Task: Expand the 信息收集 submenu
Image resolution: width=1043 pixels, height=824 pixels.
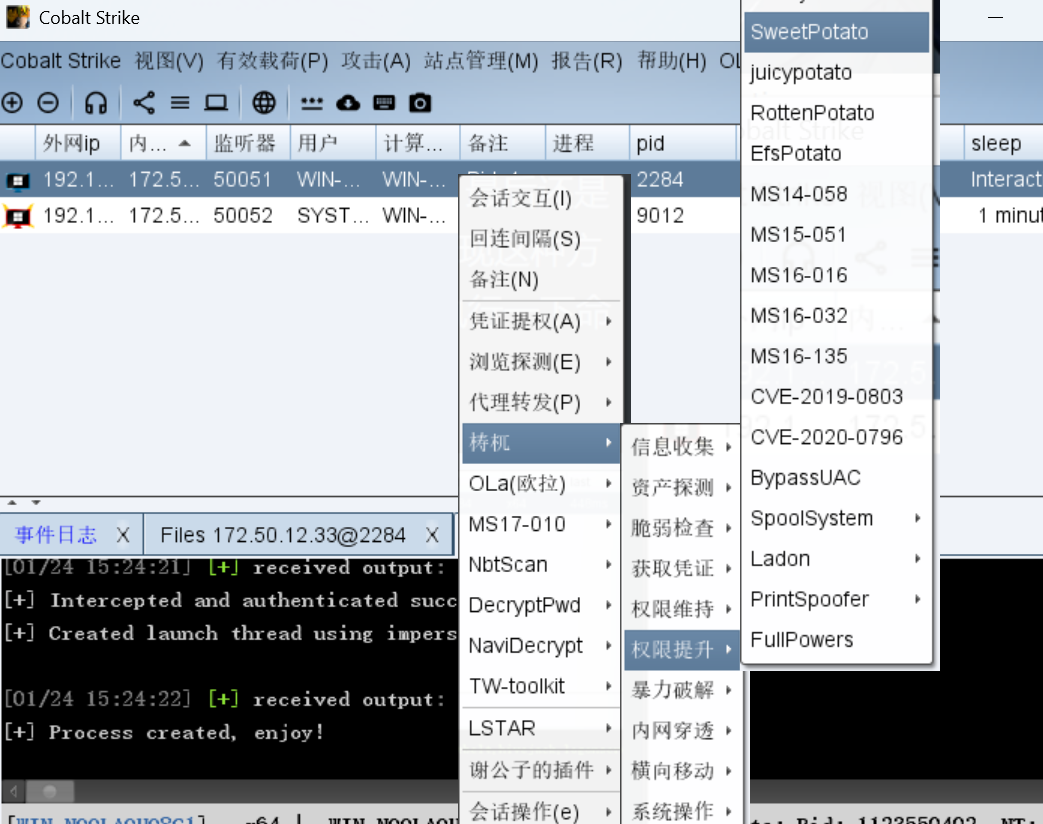Action: coord(682,447)
